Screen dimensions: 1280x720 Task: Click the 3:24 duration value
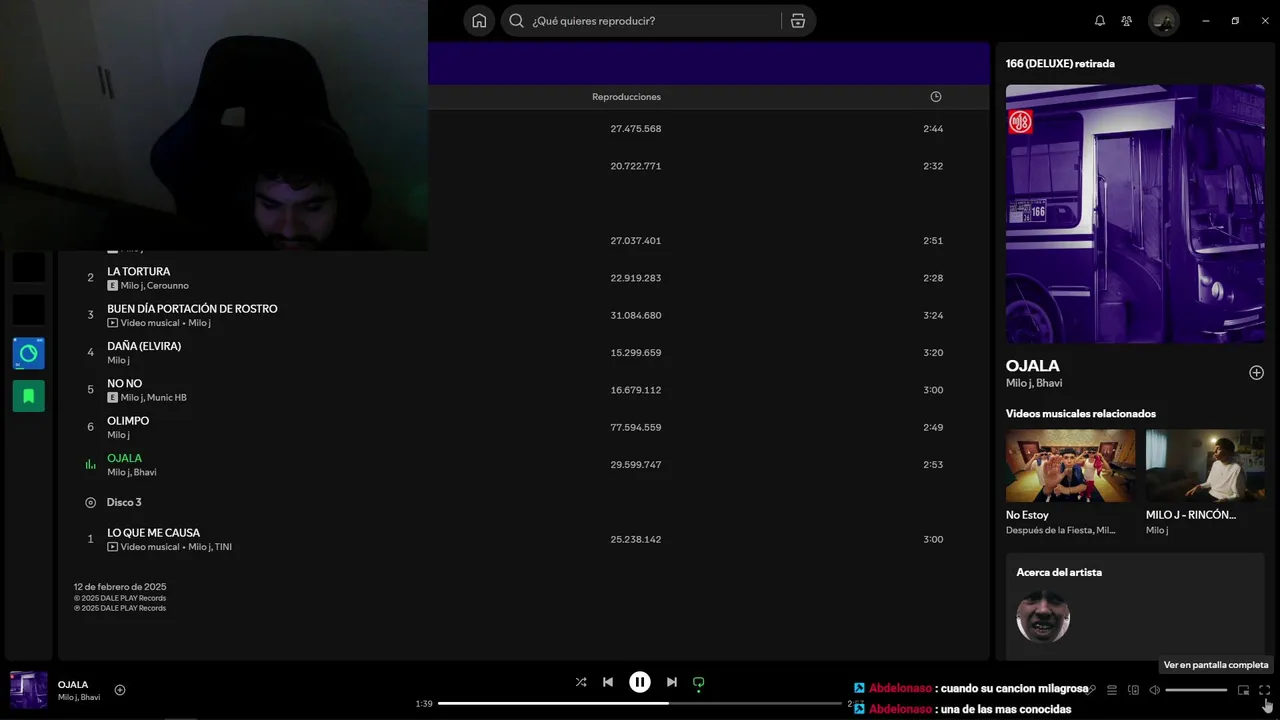point(933,315)
